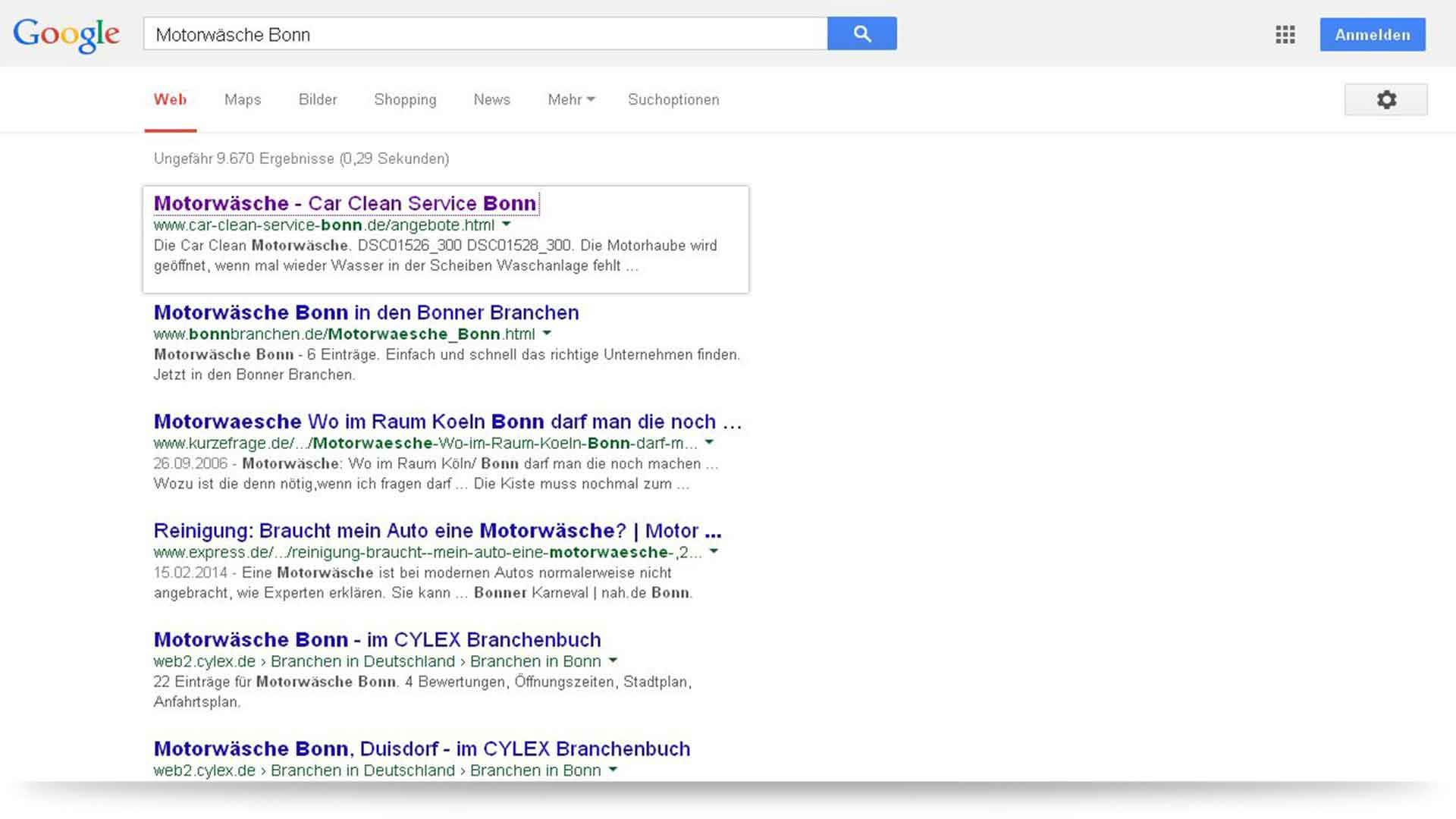Click the Anmelden sign-in button

1372,35
